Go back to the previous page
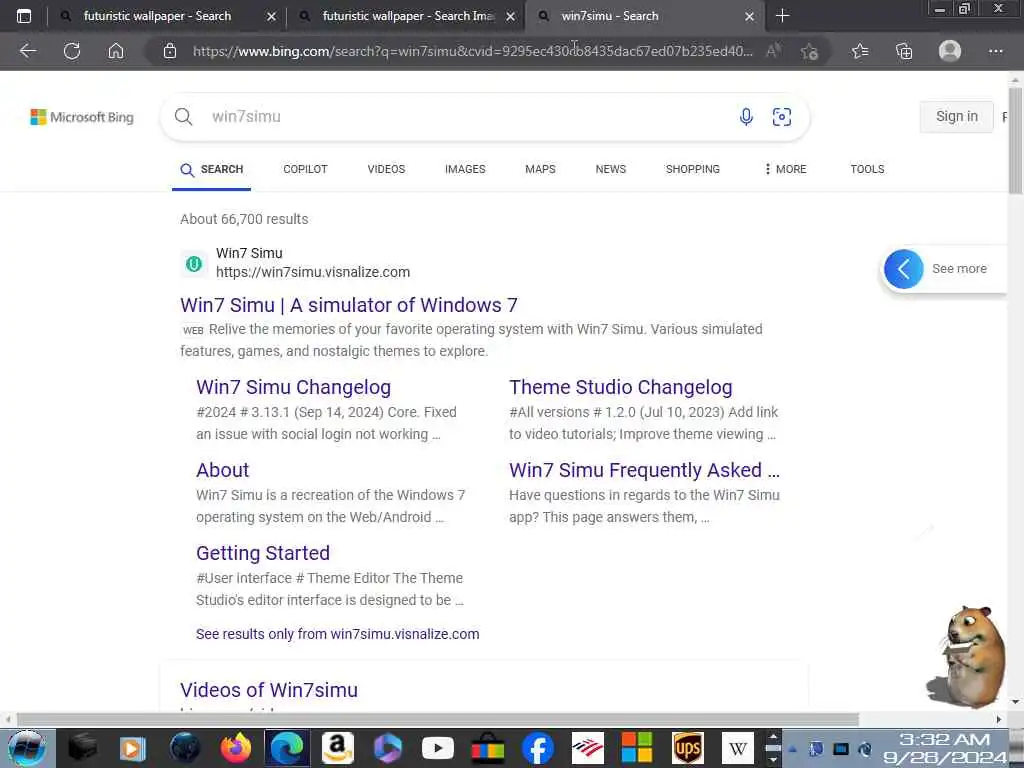The height and width of the screenshot is (768, 1024). pos(27,51)
